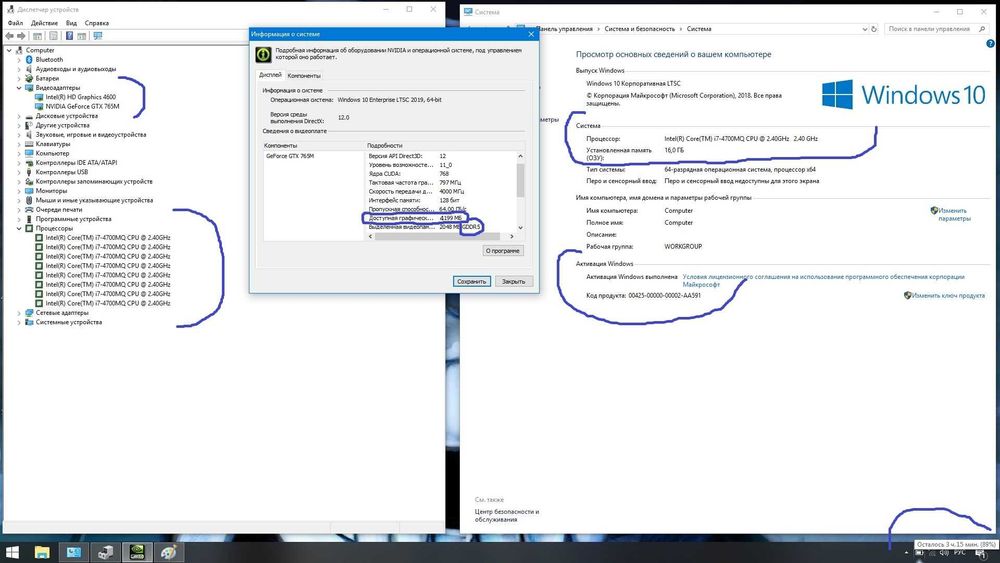The height and width of the screenshot is (563, 1000).
Task: Click refresh button beside the address bar
Action: [x=874, y=29]
